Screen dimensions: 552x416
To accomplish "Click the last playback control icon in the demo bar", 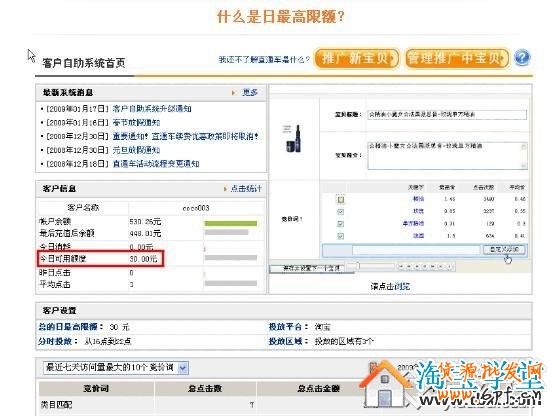I will coord(449,267).
